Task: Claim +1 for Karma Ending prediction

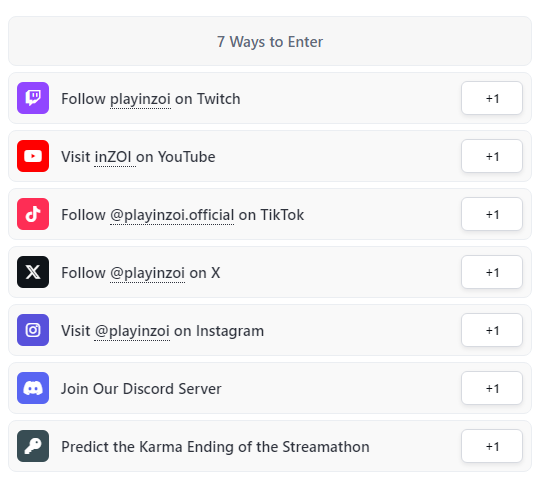Action: tap(492, 446)
